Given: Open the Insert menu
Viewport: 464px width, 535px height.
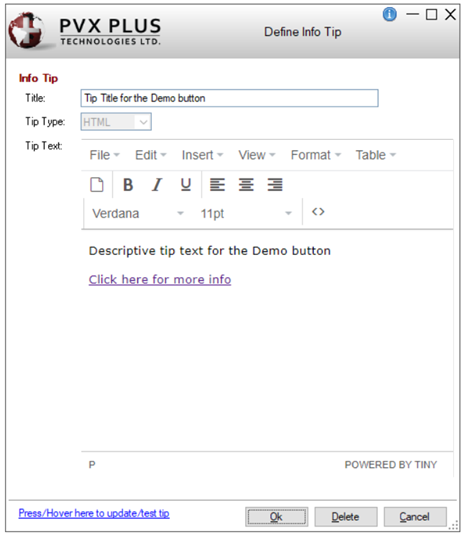Looking at the screenshot, I should 202,155.
